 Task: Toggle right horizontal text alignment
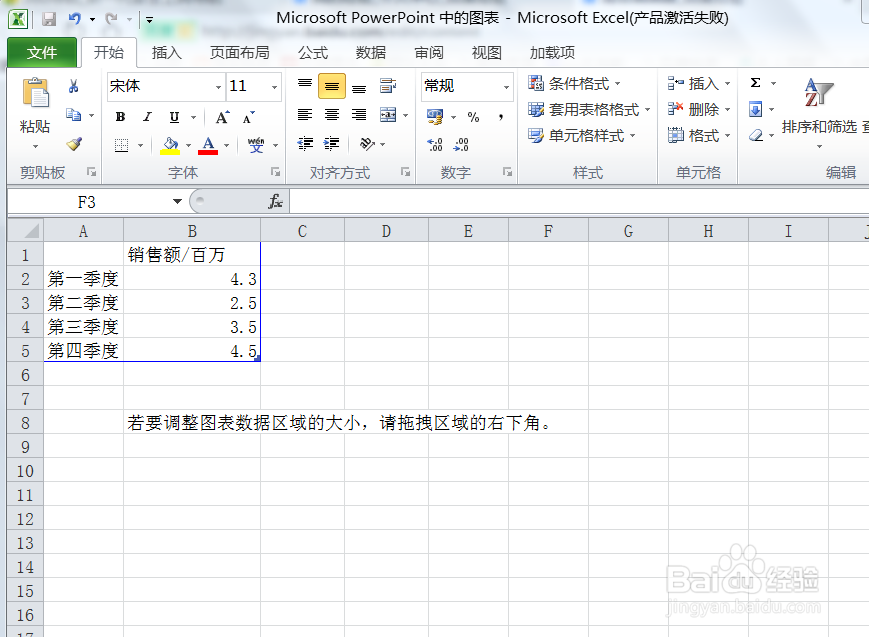[359, 115]
